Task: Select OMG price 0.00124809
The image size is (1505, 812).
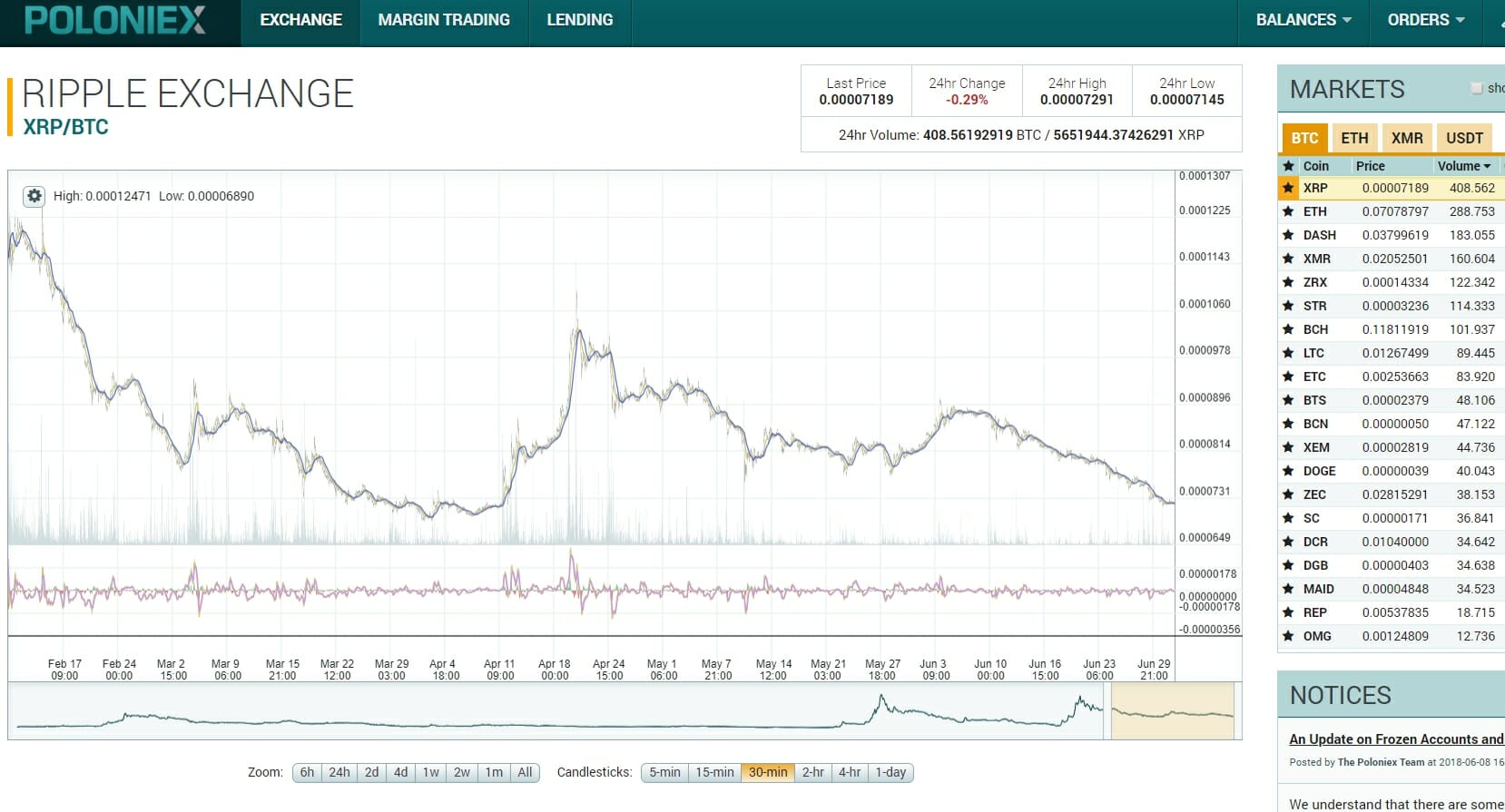Action: [1395, 636]
